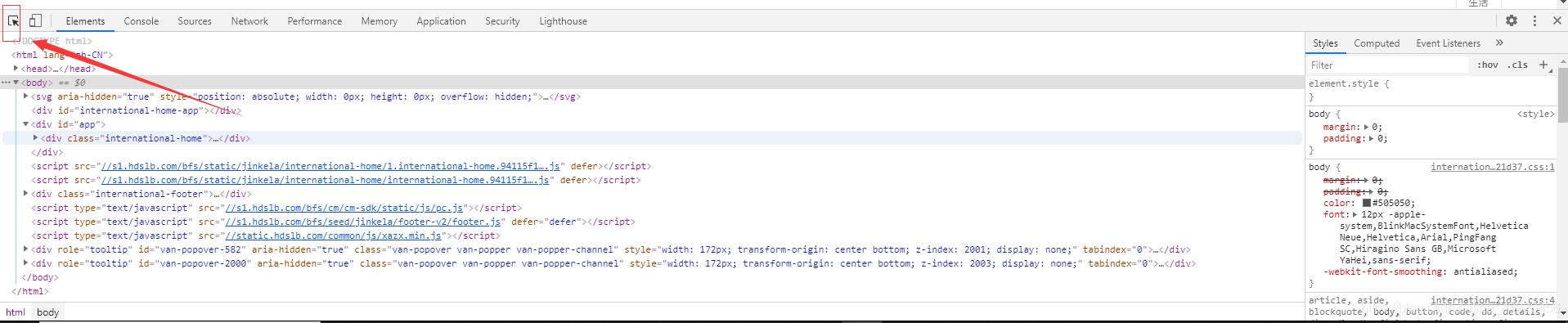
Task: Click the #505050 color swatch
Action: click(x=1367, y=203)
